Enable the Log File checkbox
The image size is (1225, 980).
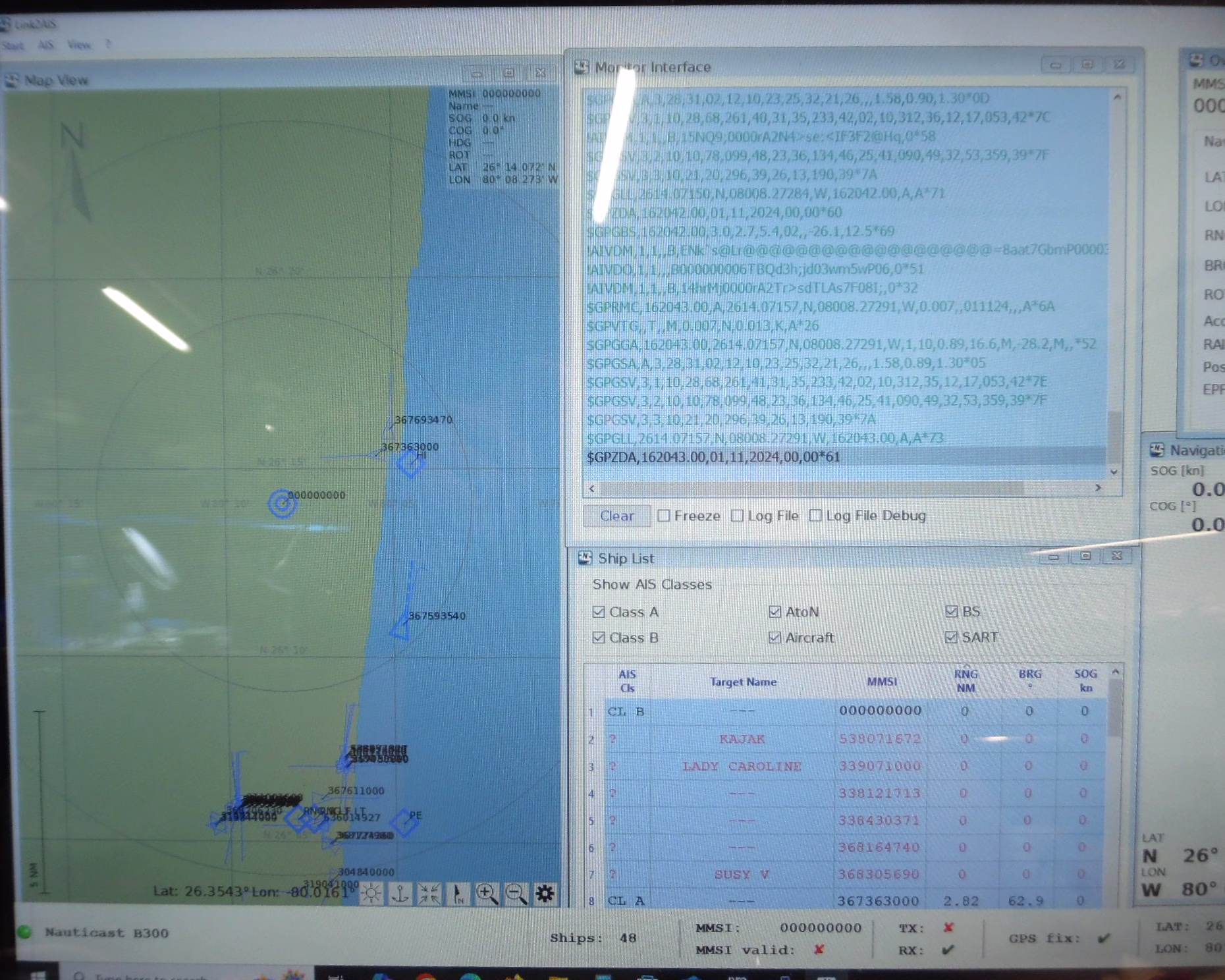(737, 516)
